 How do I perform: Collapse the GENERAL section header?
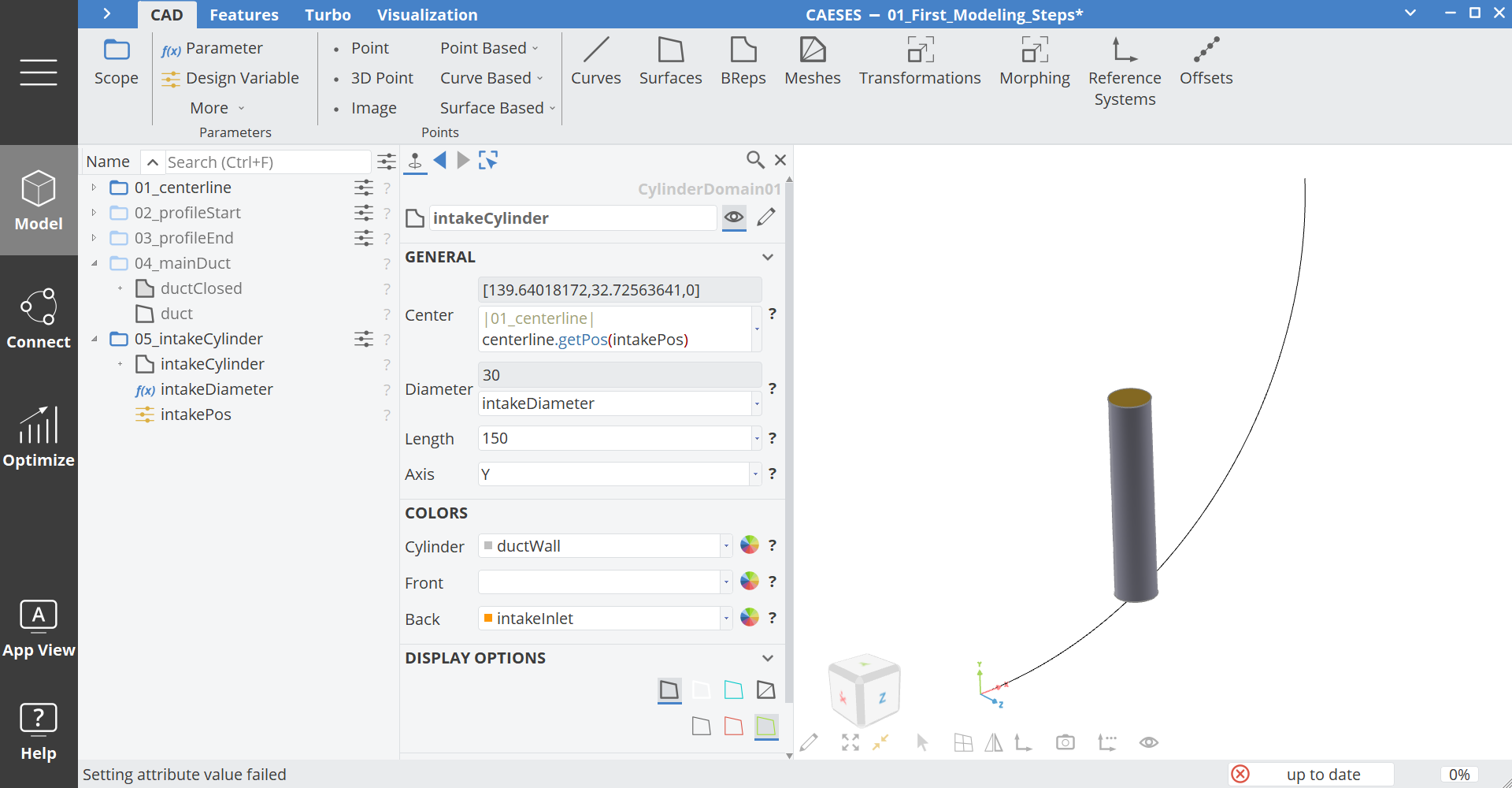(768, 256)
